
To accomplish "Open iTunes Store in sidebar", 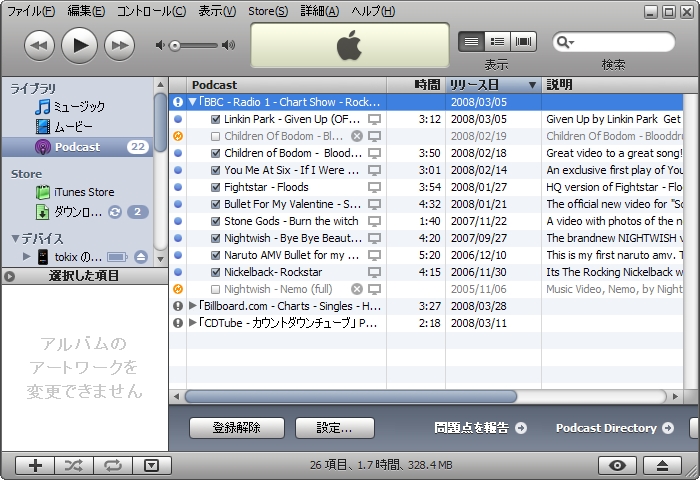I will (75, 192).
